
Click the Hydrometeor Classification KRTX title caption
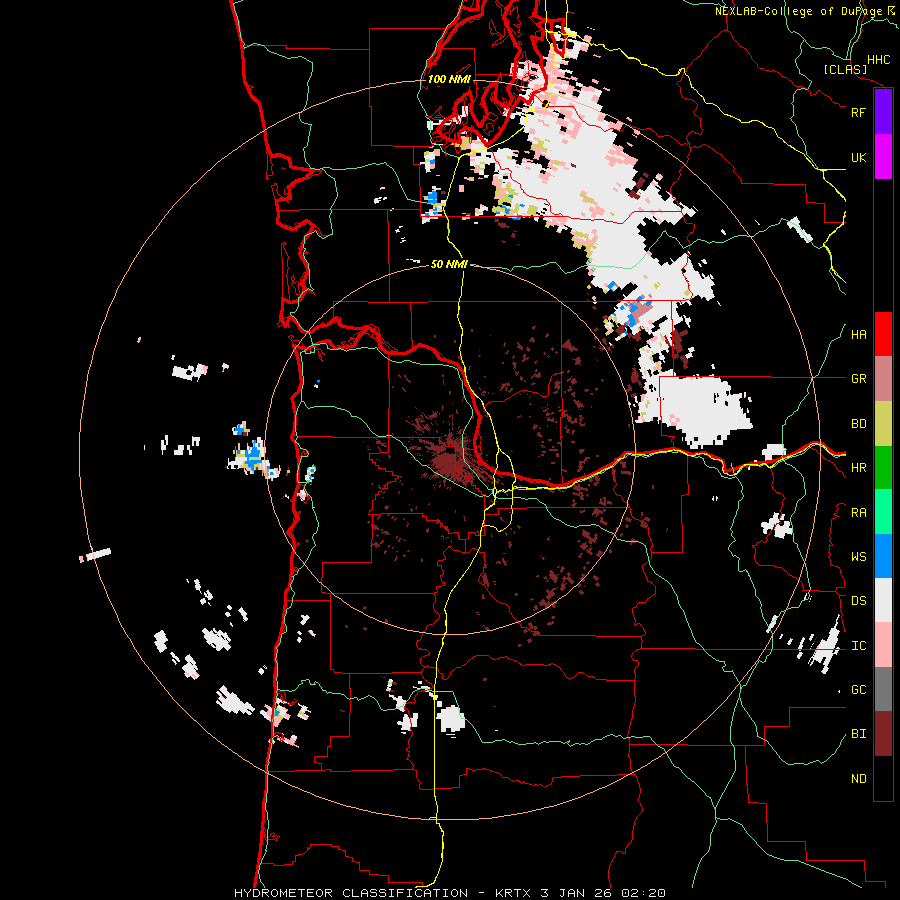pyautogui.click(x=450, y=893)
